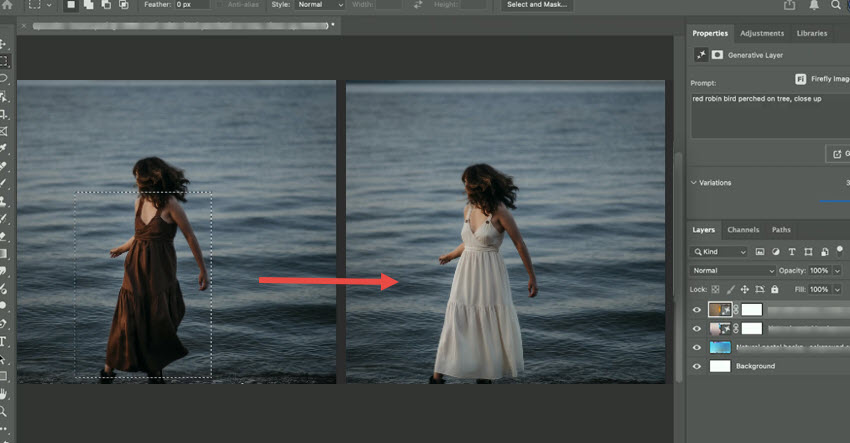850x443 pixels.
Task: Prevent auto-nesting into artboards lock
Action: point(759,290)
